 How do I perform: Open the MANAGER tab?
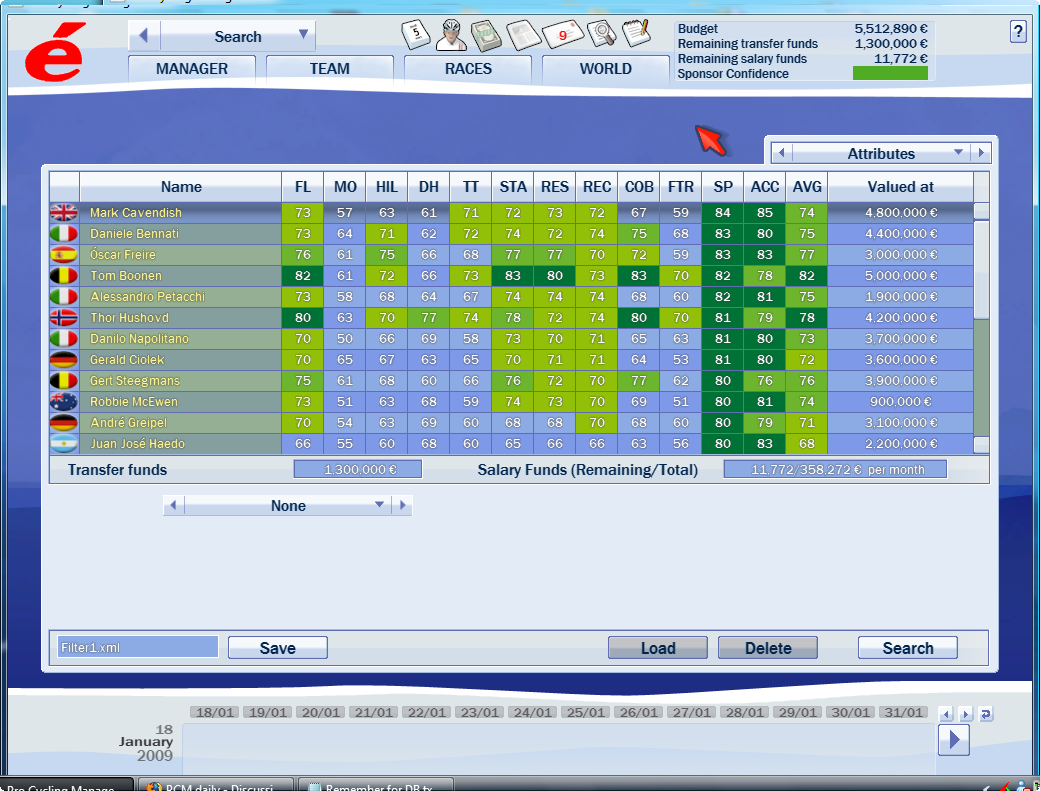pyautogui.click(x=192, y=69)
